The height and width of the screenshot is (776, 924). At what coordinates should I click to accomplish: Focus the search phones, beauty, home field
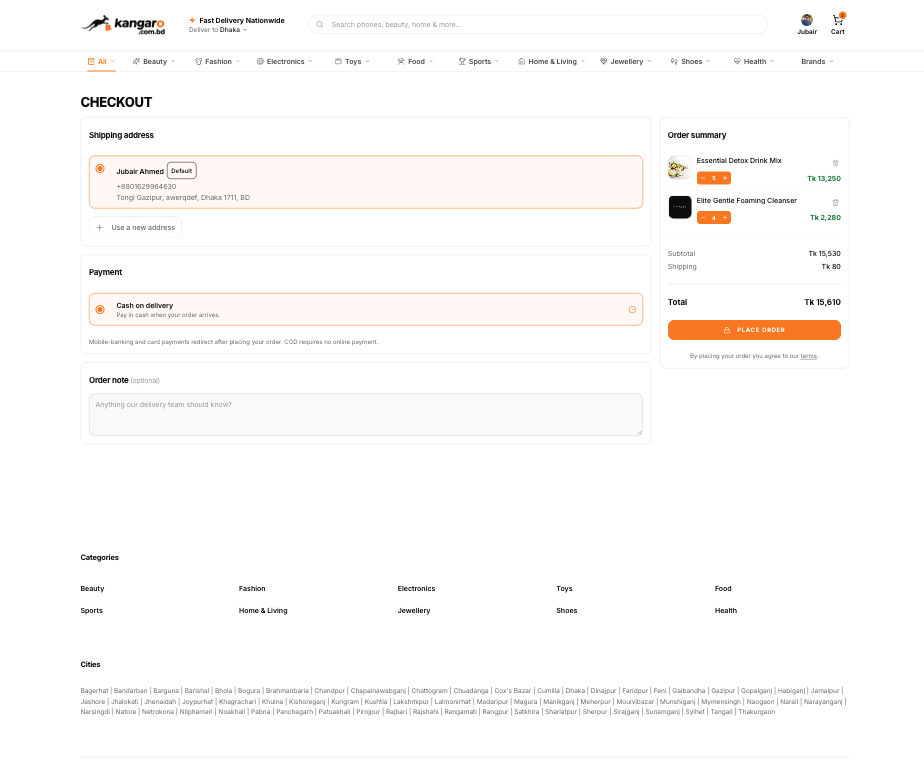[x=538, y=25]
